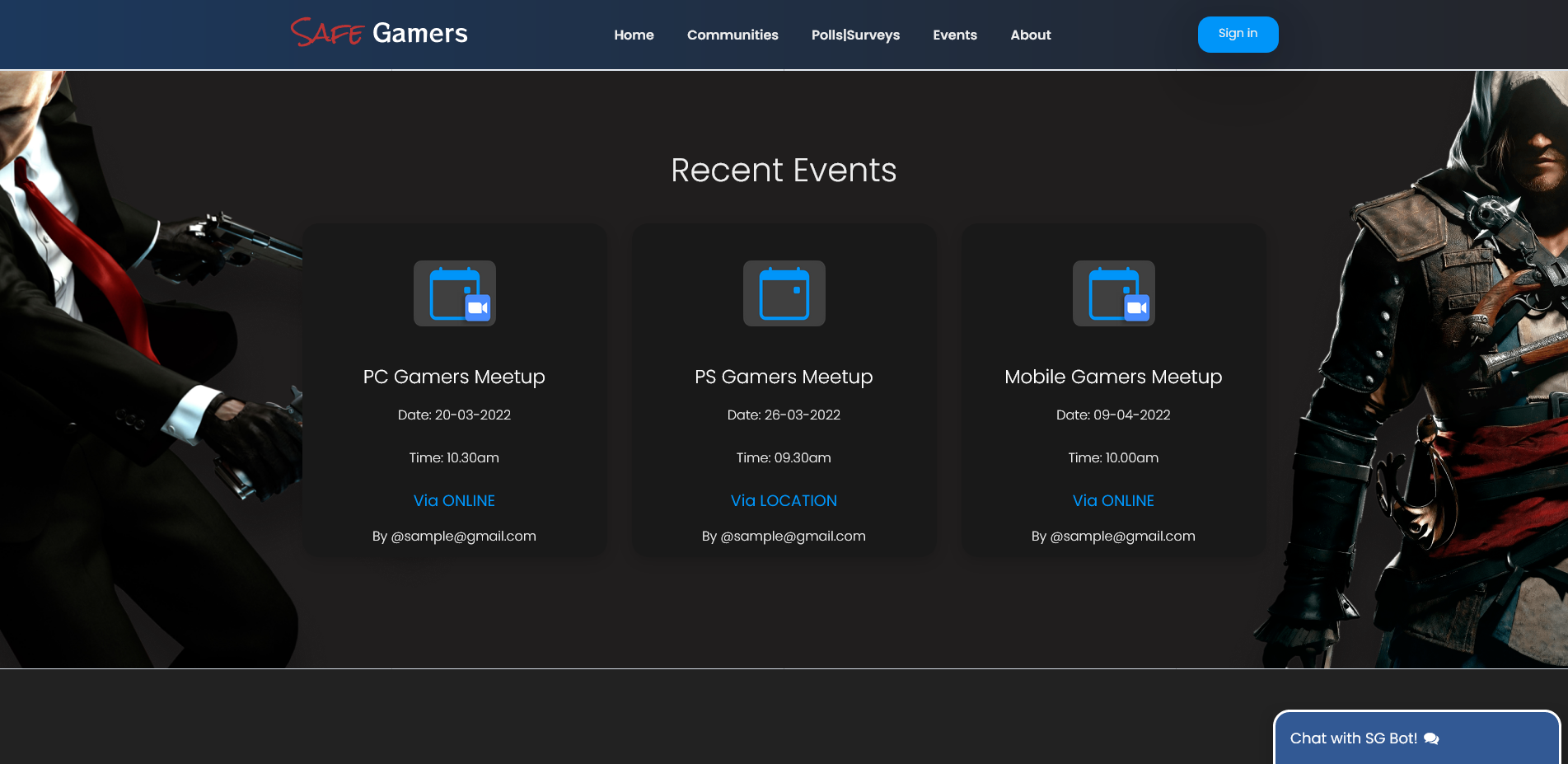Open the Polls|Surveys section
The width and height of the screenshot is (1568, 764).
(855, 35)
